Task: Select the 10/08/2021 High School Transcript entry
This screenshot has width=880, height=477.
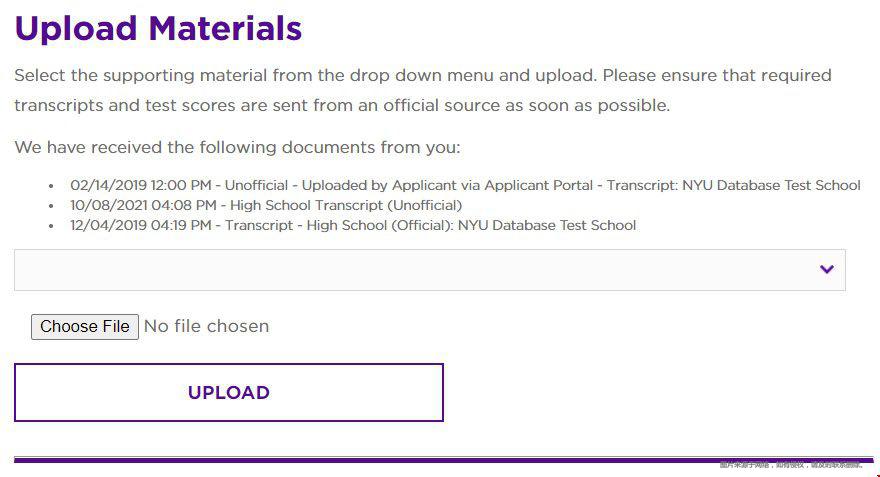Action: 266,205
